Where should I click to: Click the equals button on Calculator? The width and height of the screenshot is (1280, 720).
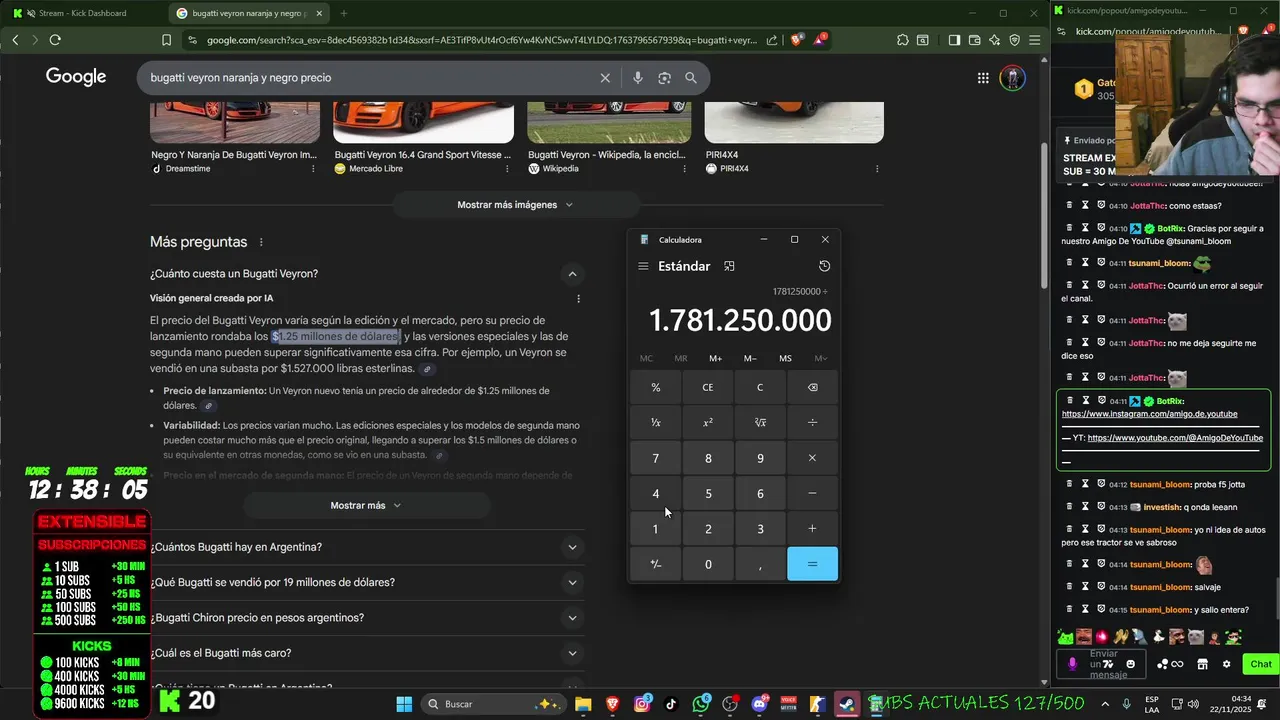pos(812,564)
